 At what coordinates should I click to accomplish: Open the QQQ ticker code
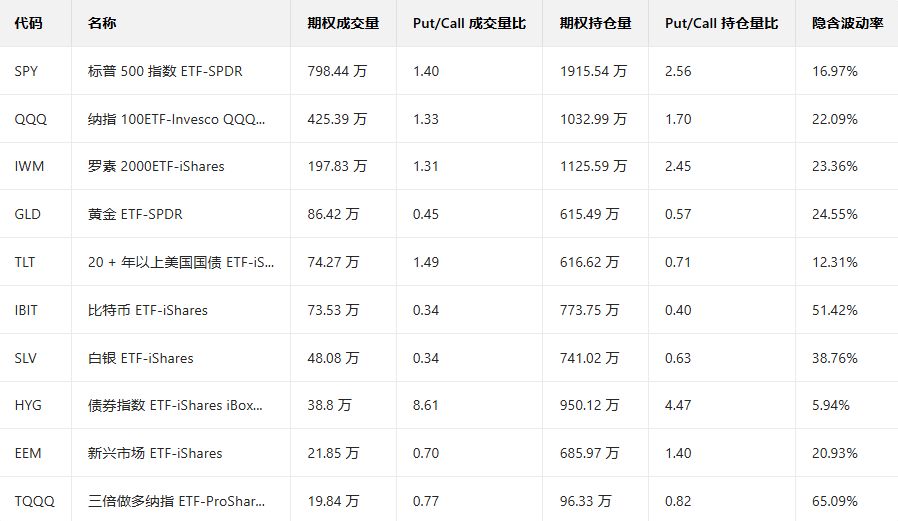31,119
